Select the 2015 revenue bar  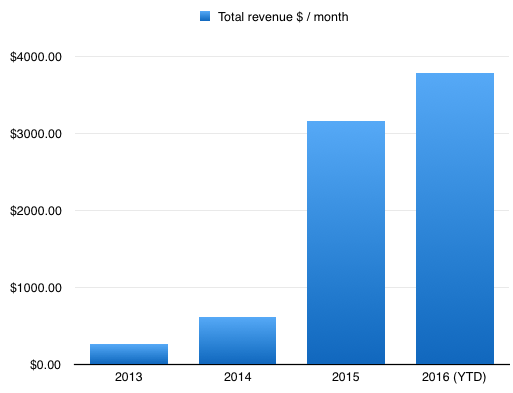point(346,243)
